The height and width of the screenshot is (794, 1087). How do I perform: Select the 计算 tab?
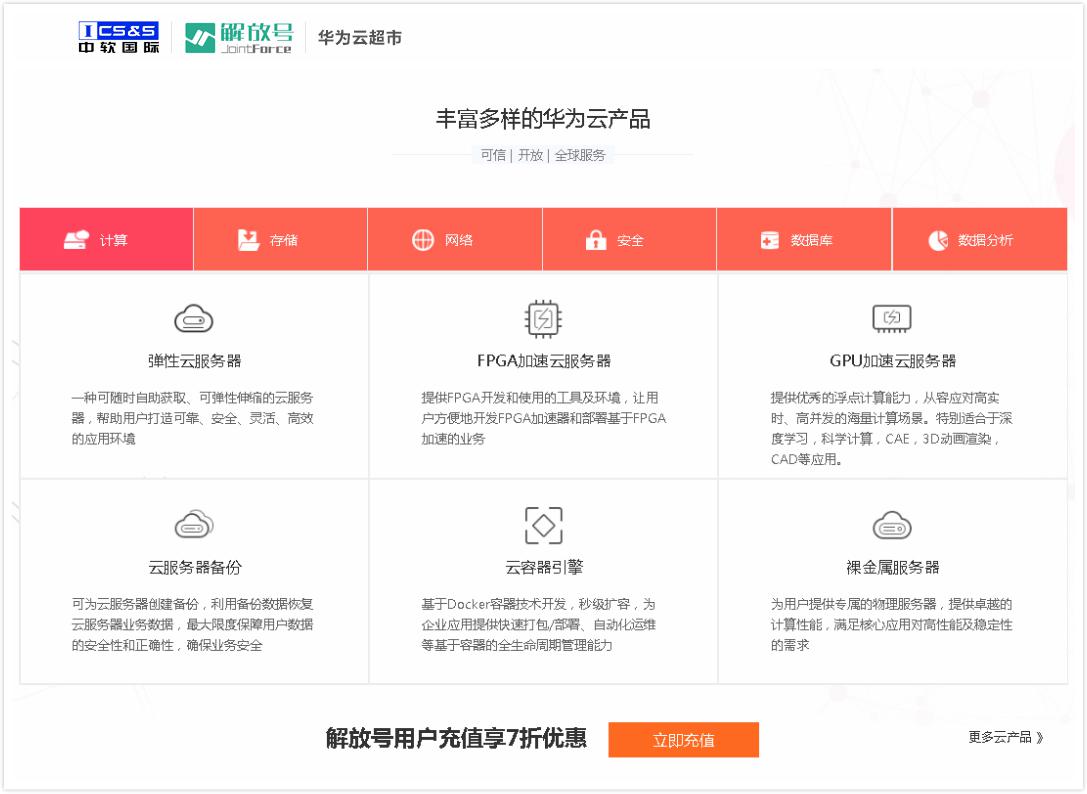point(107,239)
